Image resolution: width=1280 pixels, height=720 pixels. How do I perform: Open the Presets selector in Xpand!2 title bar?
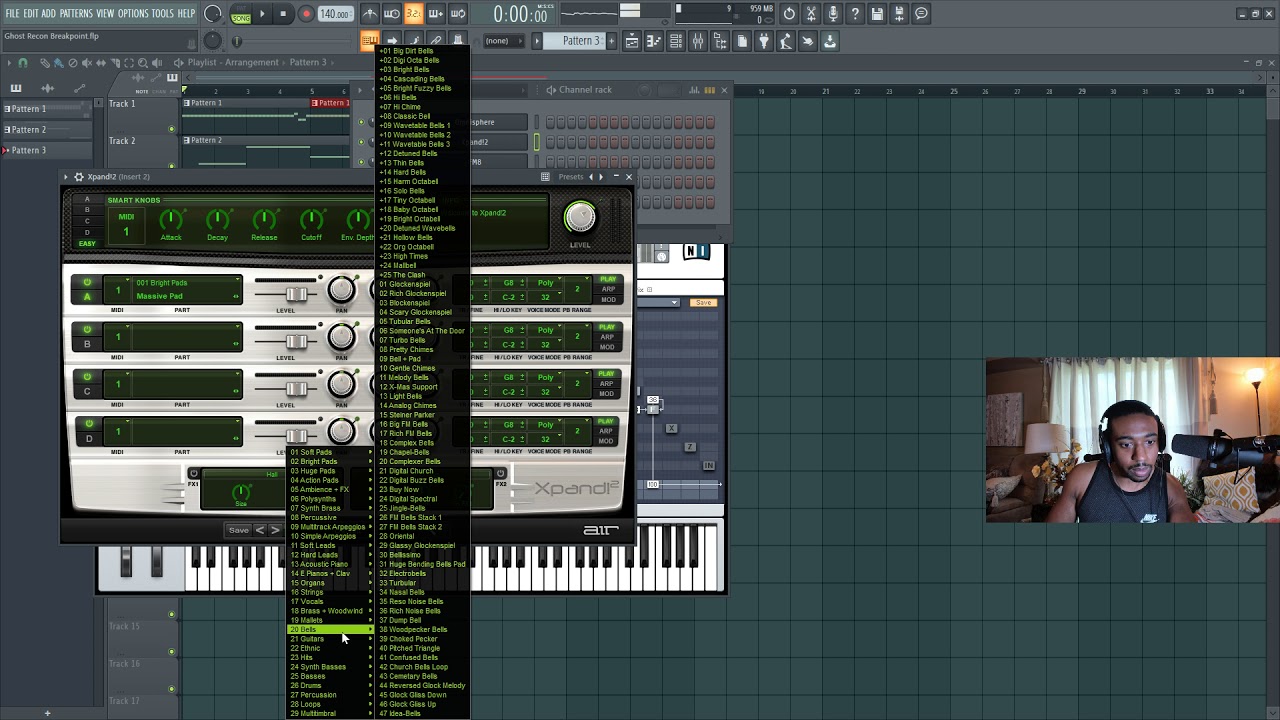571,177
